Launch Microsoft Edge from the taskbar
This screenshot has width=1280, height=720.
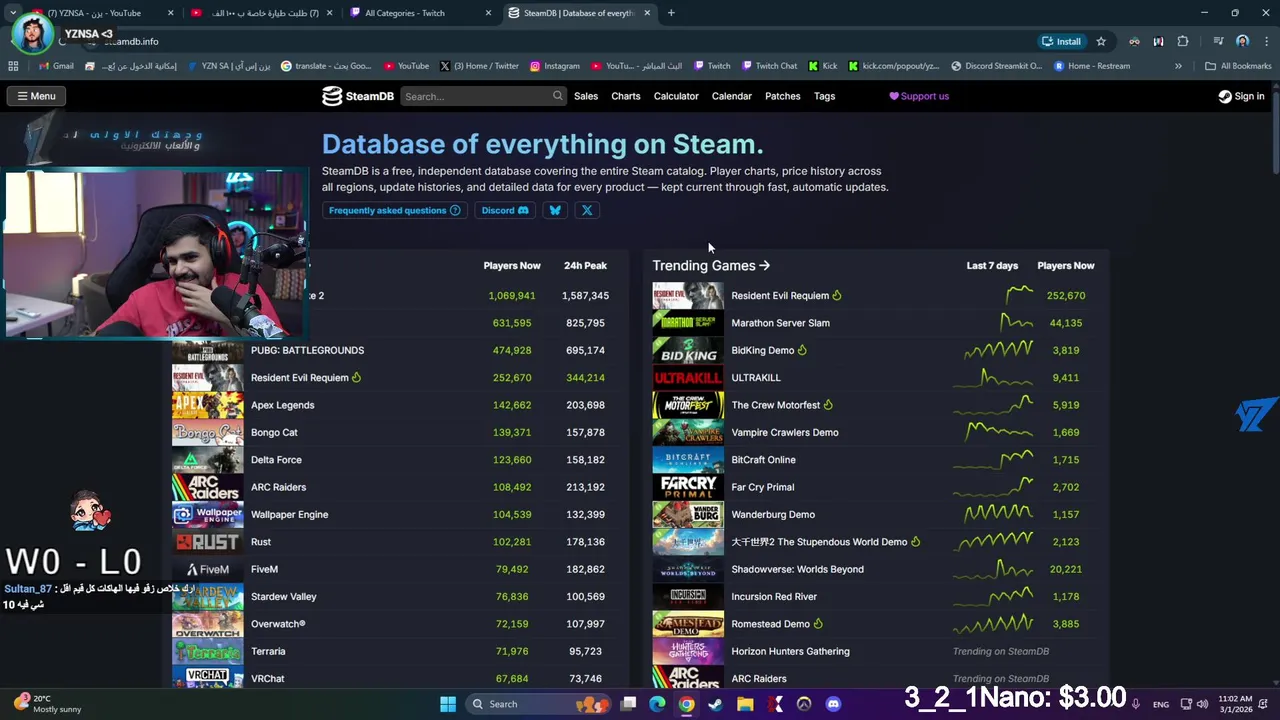657,704
